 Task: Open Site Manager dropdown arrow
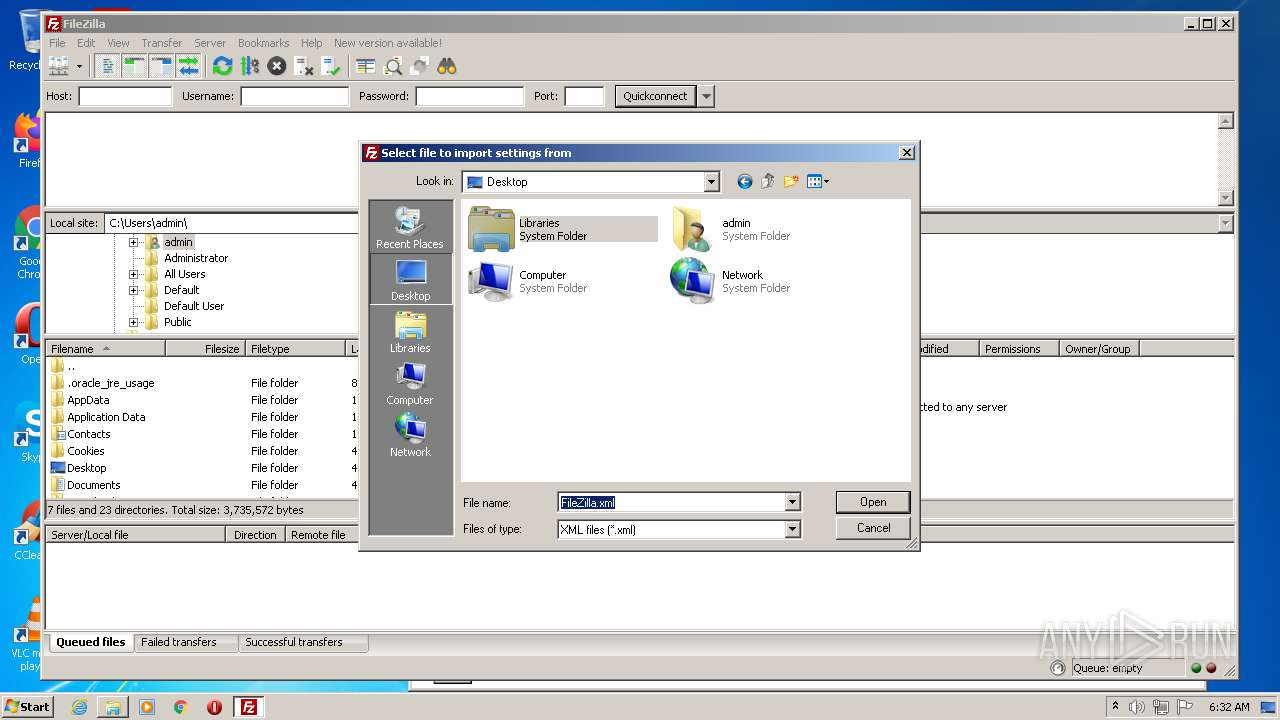pyautogui.click(x=79, y=66)
